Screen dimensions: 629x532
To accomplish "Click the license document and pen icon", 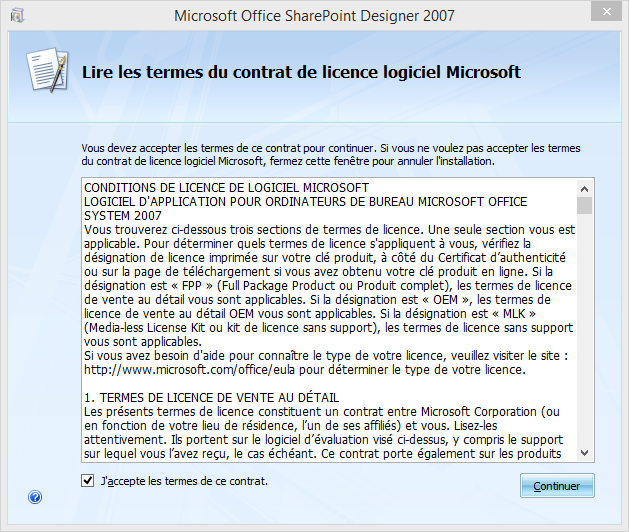I will pyautogui.click(x=47, y=70).
